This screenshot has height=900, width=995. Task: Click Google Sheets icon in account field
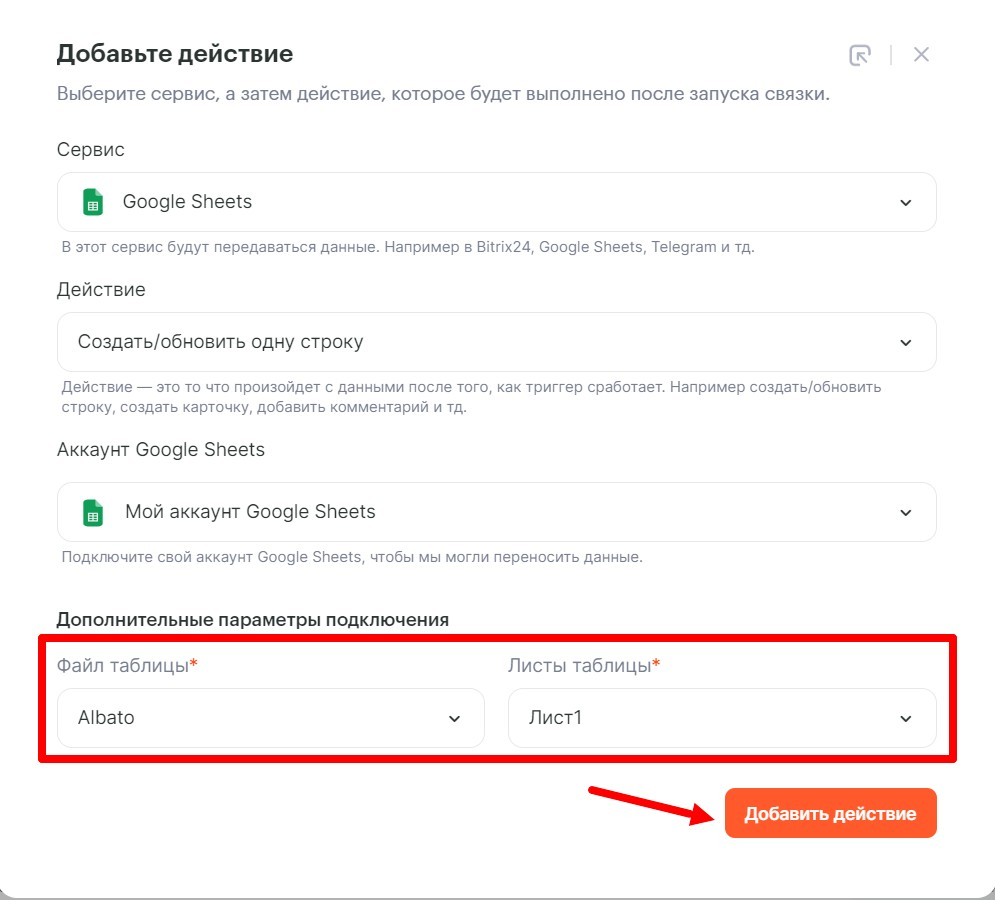pos(93,512)
